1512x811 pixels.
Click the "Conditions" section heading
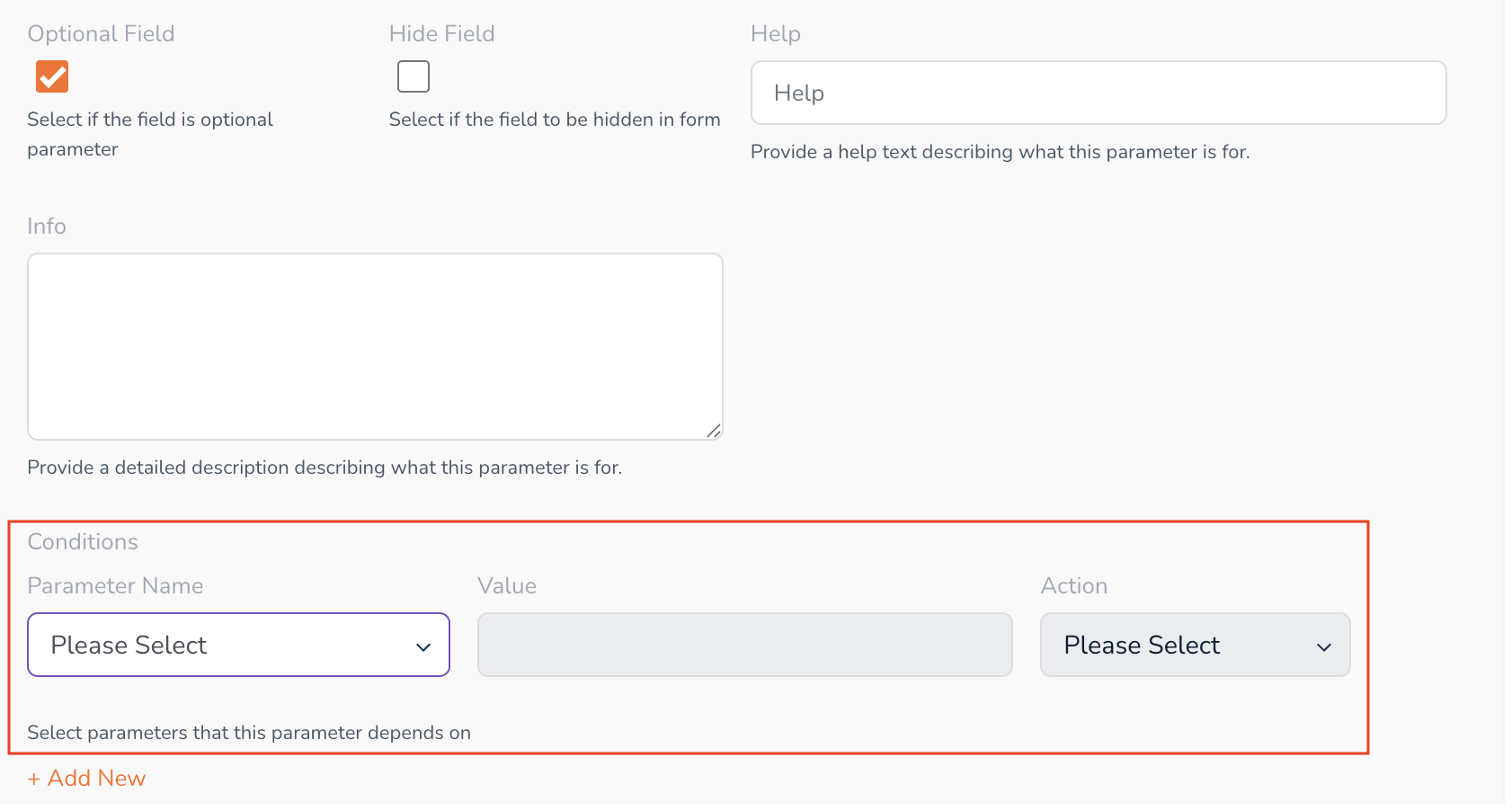pos(83,541)
